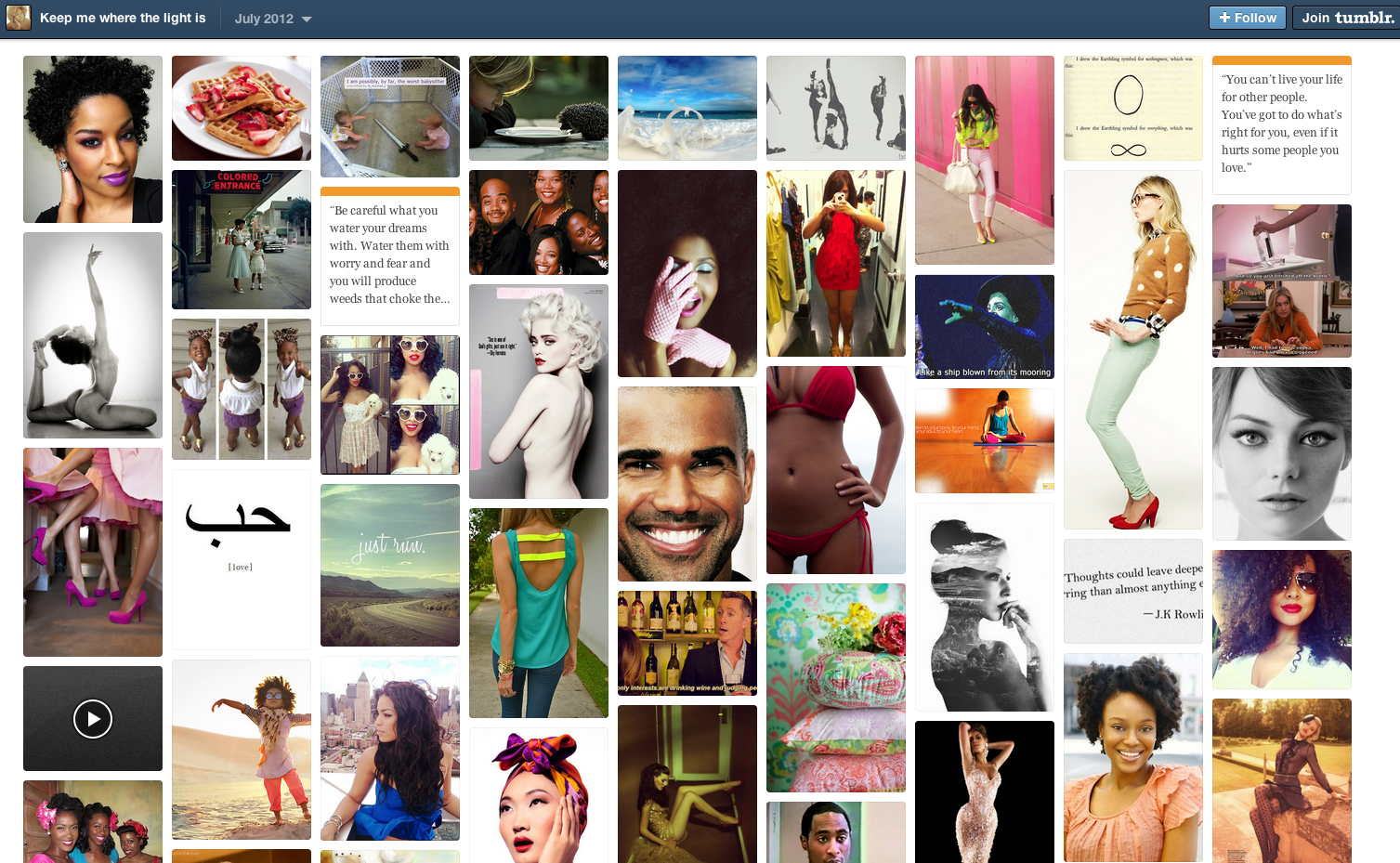This screenshot has height=863, width=1400.
Task: Click the Earthling symbol notebook post
Action: pos(1132,108)
